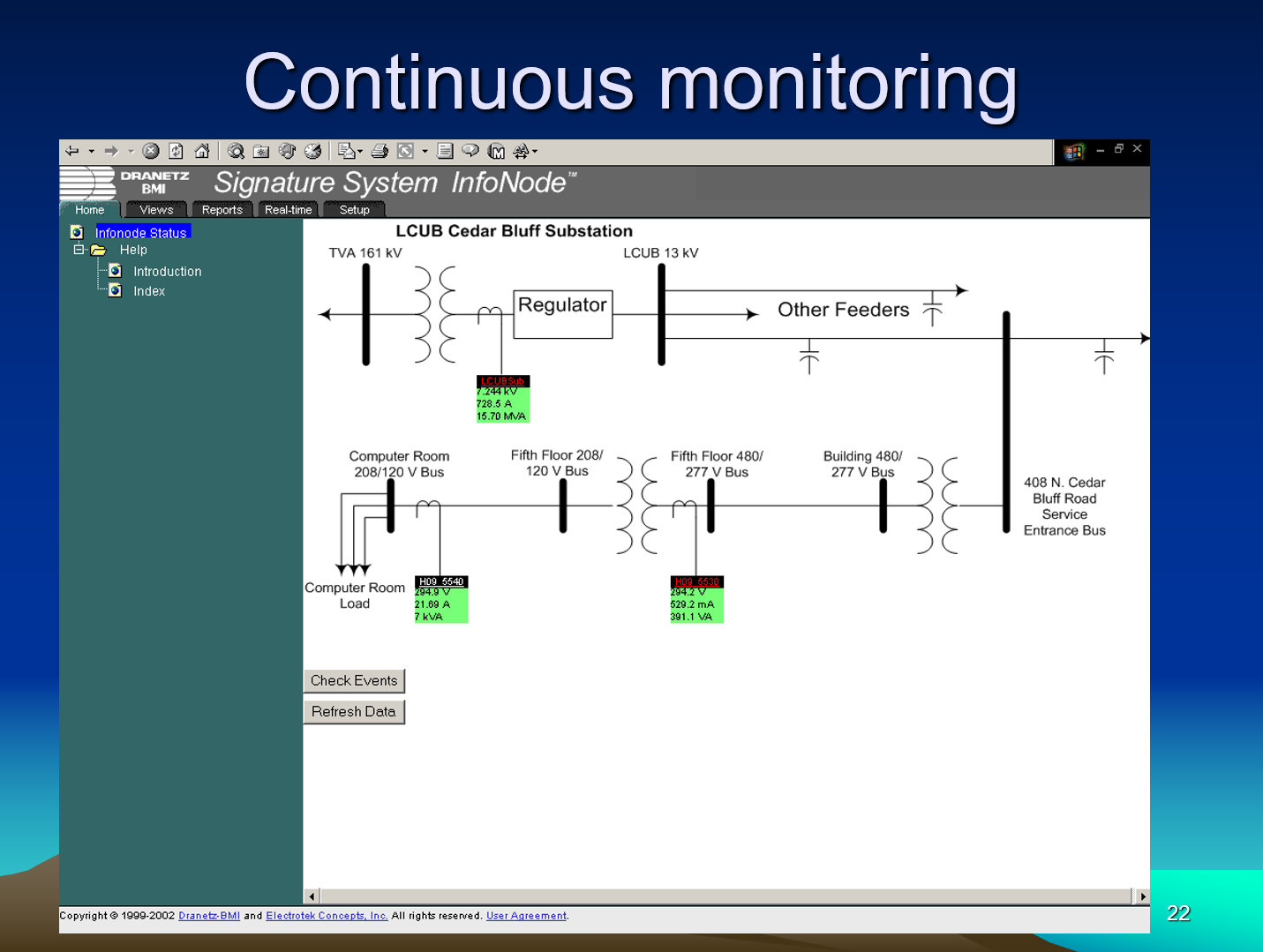
Task: Open the Search magnifier icon
Action: tap(236, 152)
